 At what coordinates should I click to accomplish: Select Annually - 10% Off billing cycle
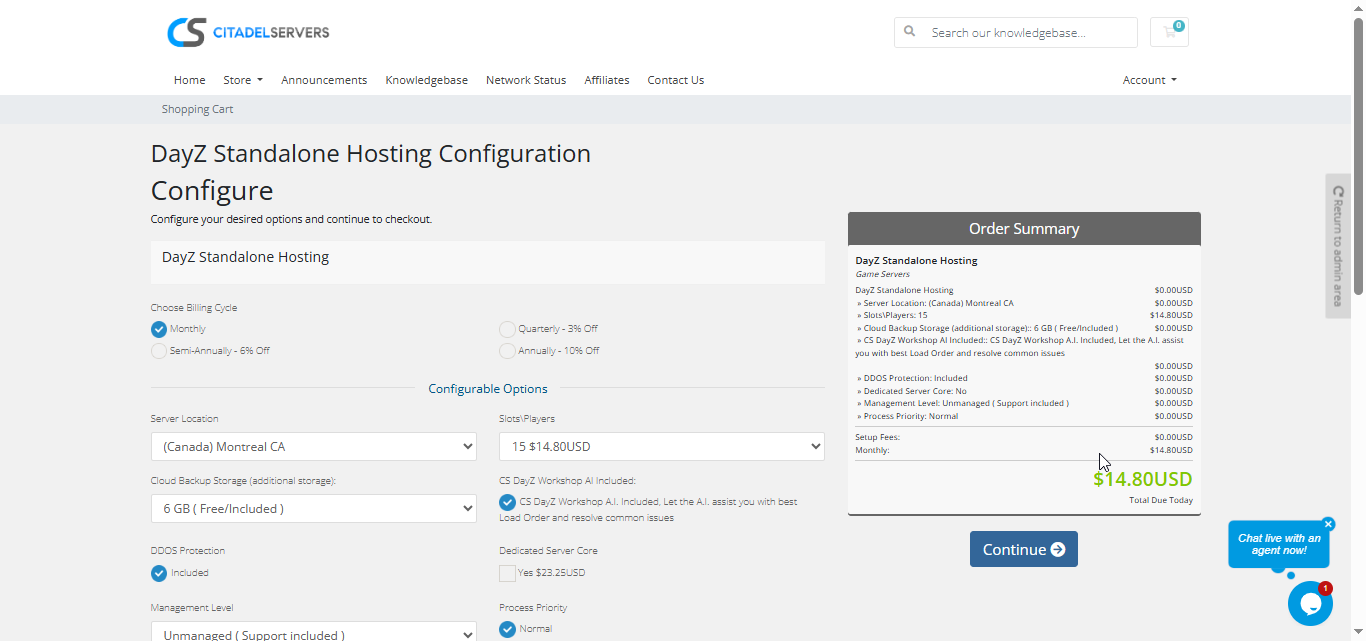(x=507, y=350)
